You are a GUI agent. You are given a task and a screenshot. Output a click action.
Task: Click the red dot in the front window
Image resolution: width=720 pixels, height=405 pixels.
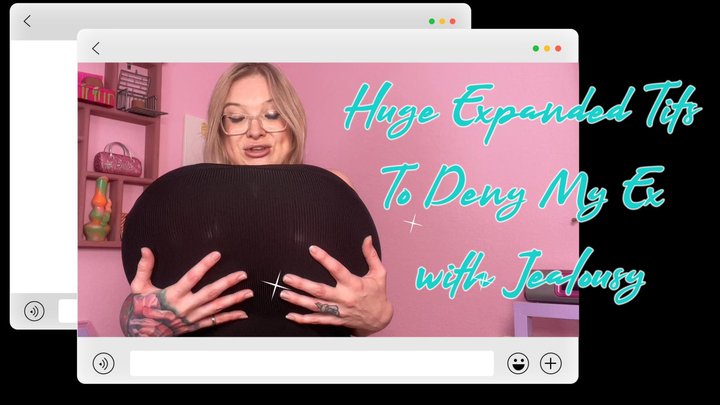tap(558, 48)
